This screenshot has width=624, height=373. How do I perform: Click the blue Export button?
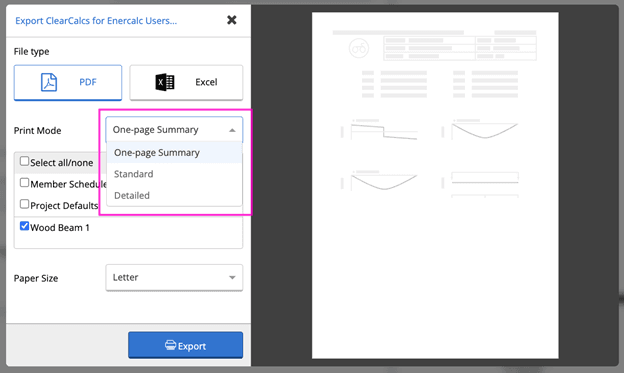point(185,345)
